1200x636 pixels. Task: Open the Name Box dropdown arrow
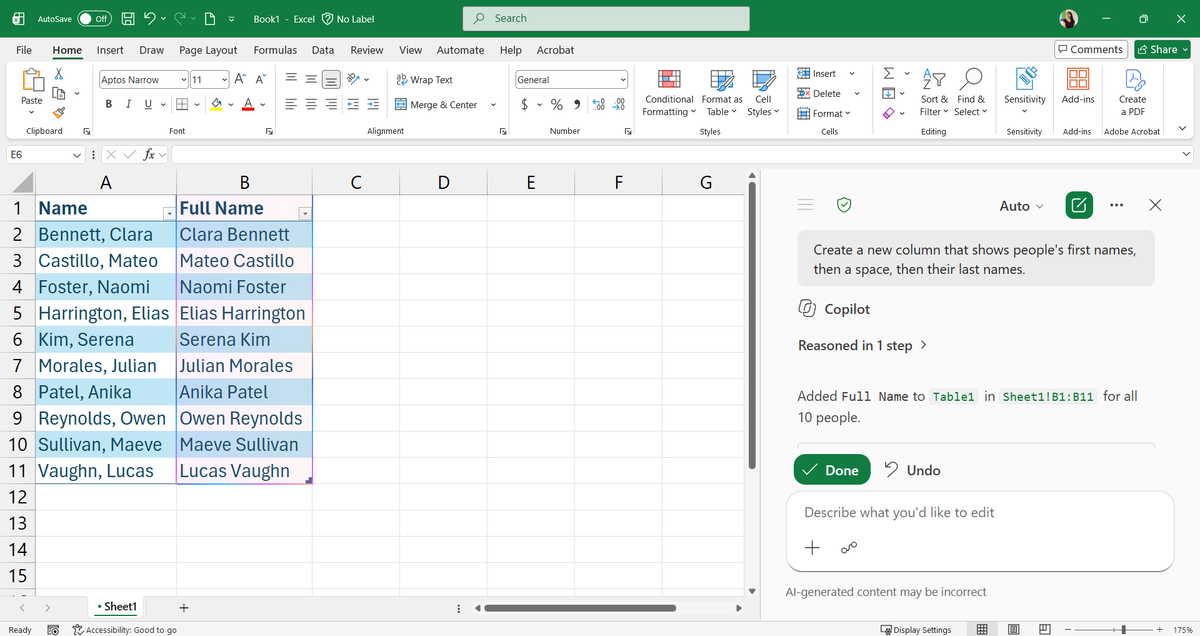tap(77, 154)
